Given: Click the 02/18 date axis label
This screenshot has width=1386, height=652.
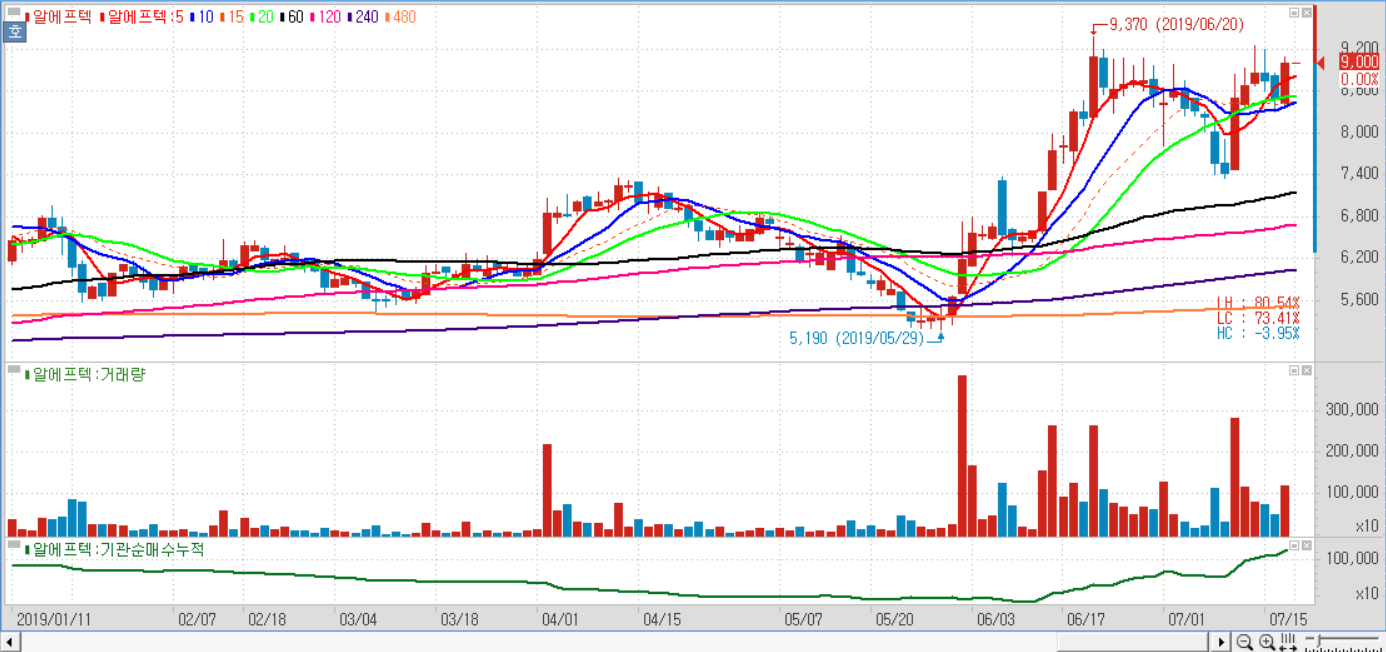Looking at the screenshot, I should [x=267, y=619].
